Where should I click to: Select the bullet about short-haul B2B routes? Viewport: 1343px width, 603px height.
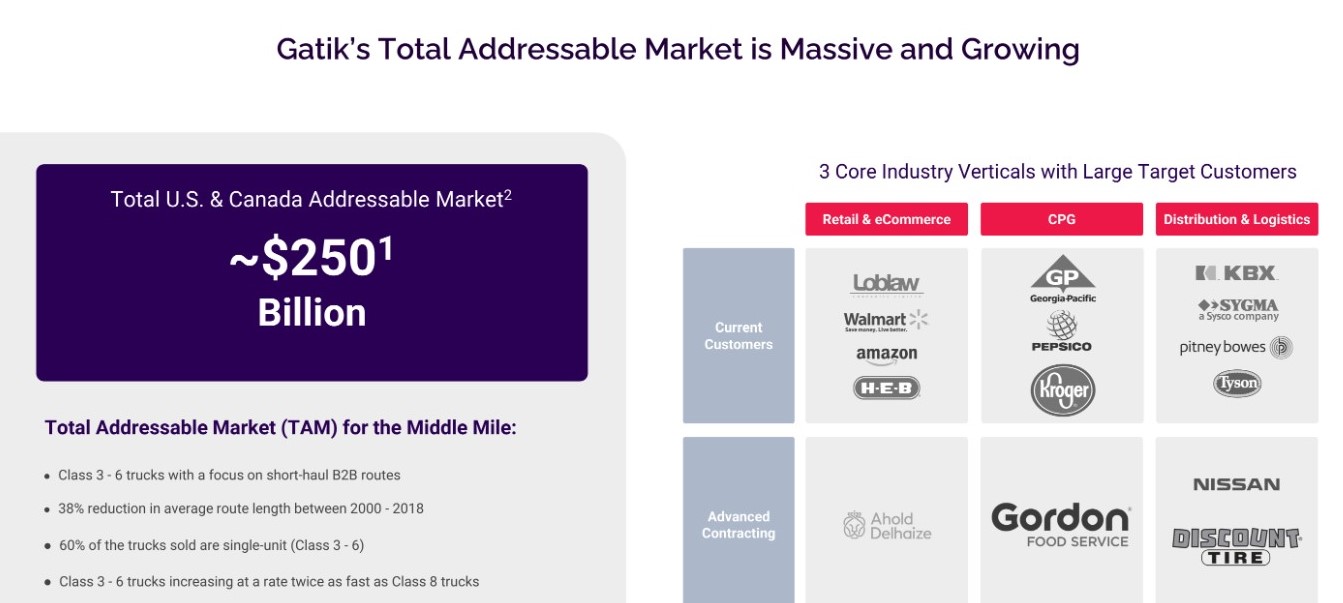click(229, 475)
